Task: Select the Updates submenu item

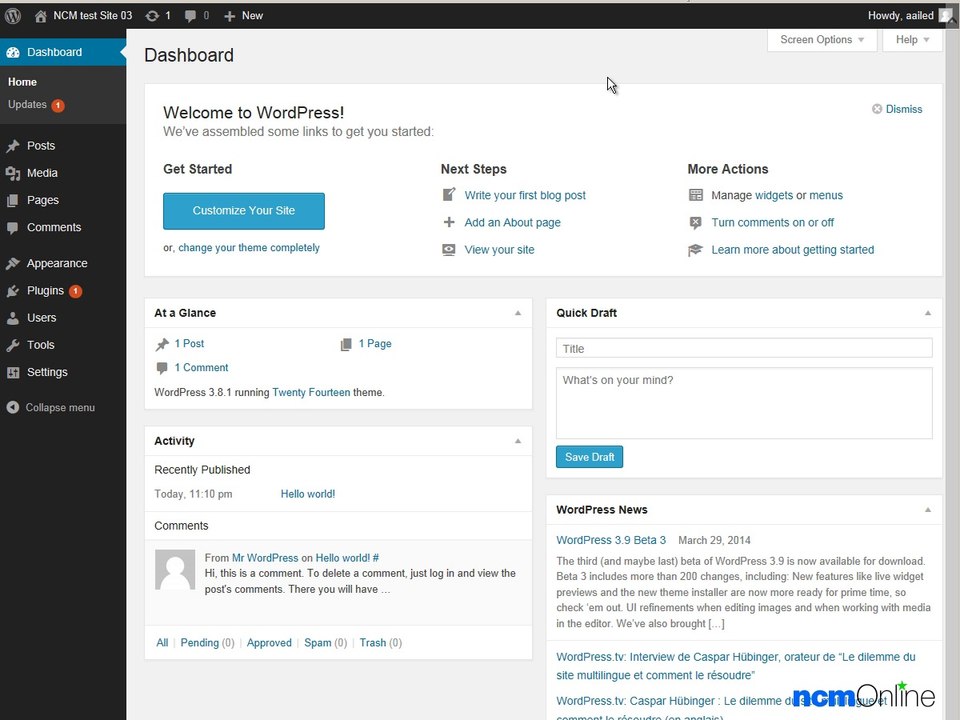Action: 27,104
